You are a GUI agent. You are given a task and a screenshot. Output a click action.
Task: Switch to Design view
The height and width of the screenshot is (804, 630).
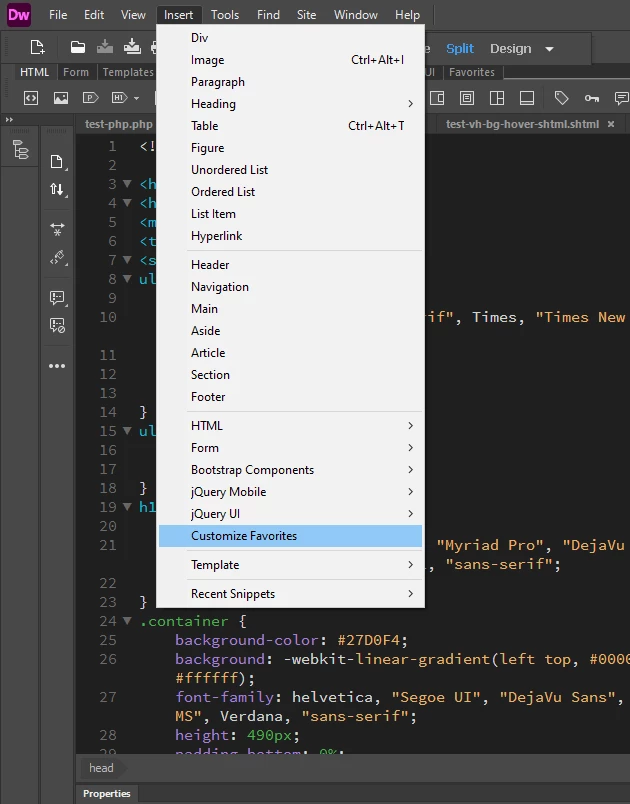point(511,49)
